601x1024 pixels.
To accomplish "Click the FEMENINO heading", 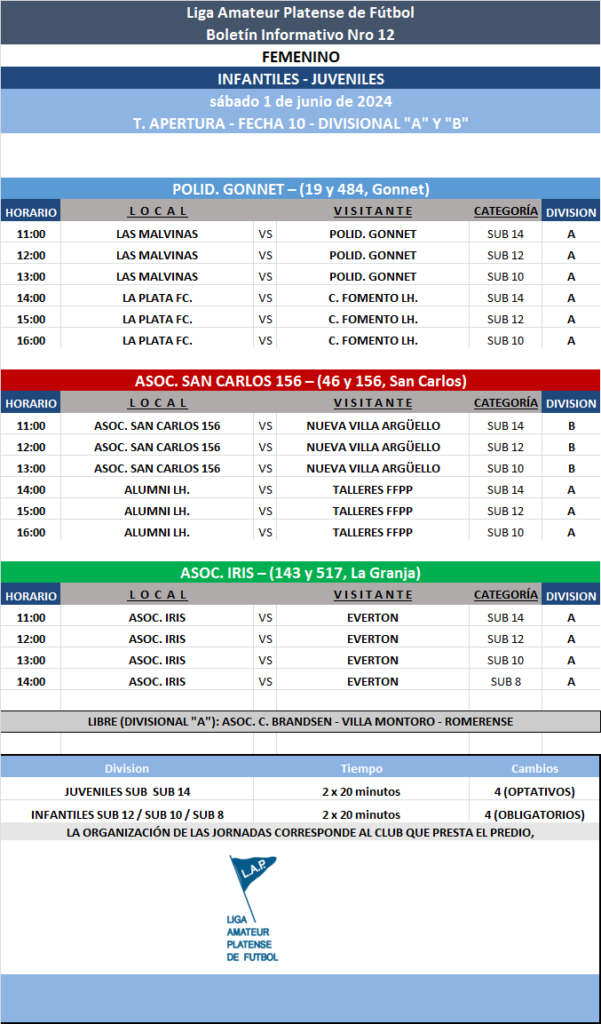I will tap(300, 57).
